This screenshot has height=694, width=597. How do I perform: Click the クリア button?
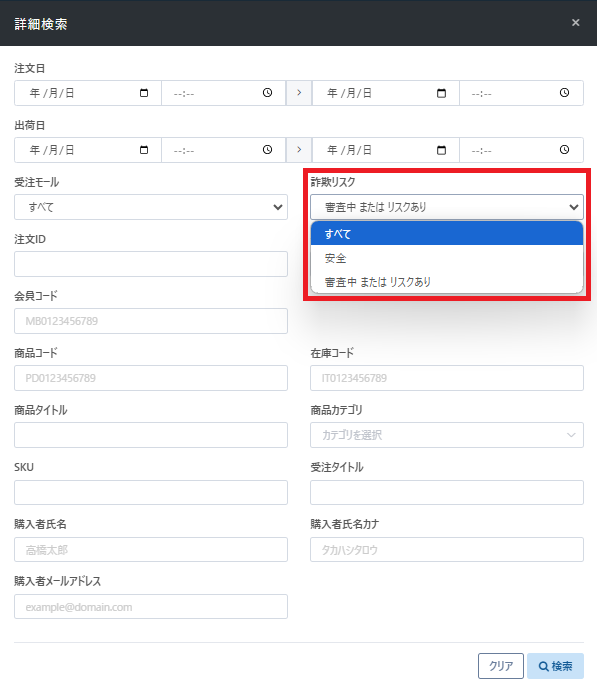coord(501,666)
